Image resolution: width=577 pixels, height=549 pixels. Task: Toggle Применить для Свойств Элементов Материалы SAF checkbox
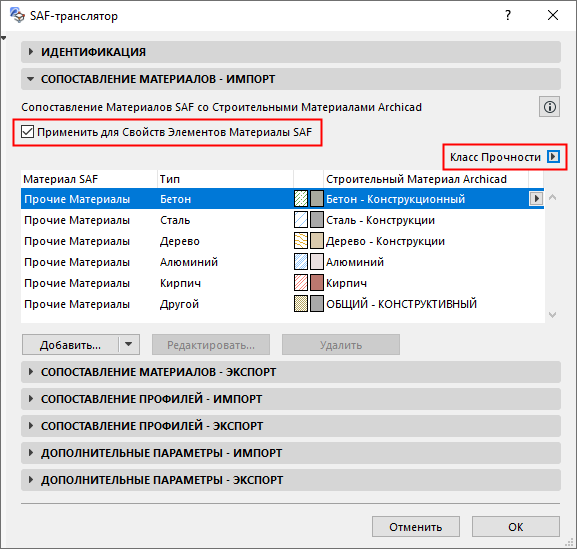(x=28, y=132)
